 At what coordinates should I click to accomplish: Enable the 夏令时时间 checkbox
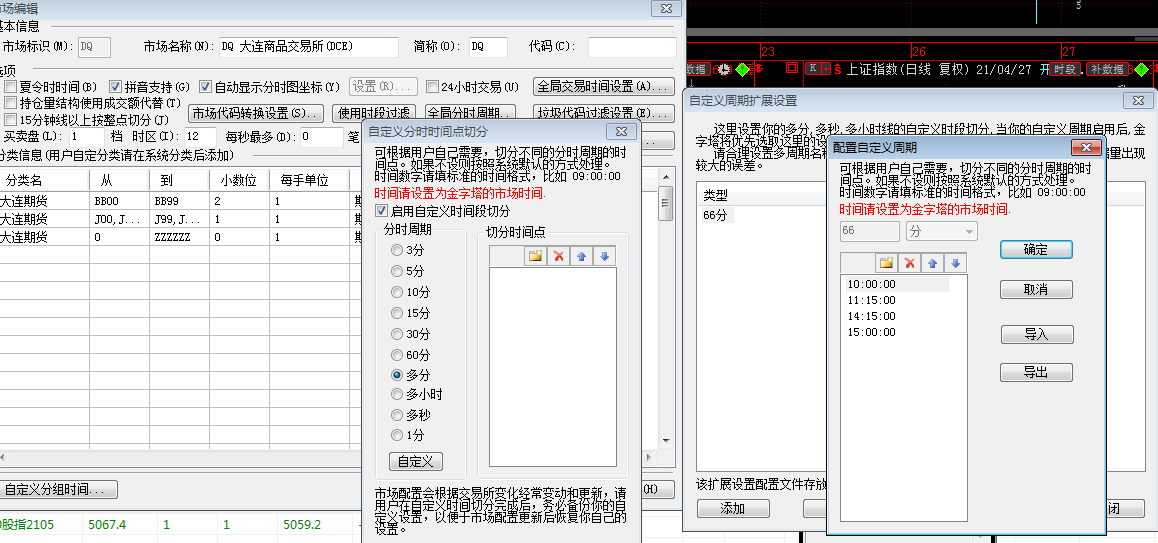(x=11, y=87)
